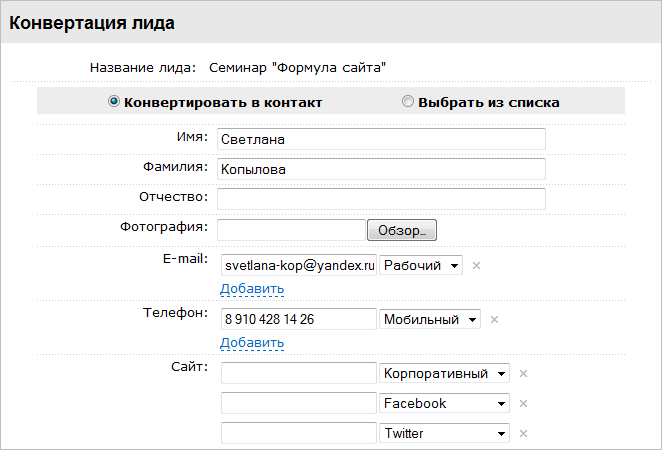Remove the Корпоративный site row x icon
The width and height of the screenshot is (662, 450).
coord(523,374)
